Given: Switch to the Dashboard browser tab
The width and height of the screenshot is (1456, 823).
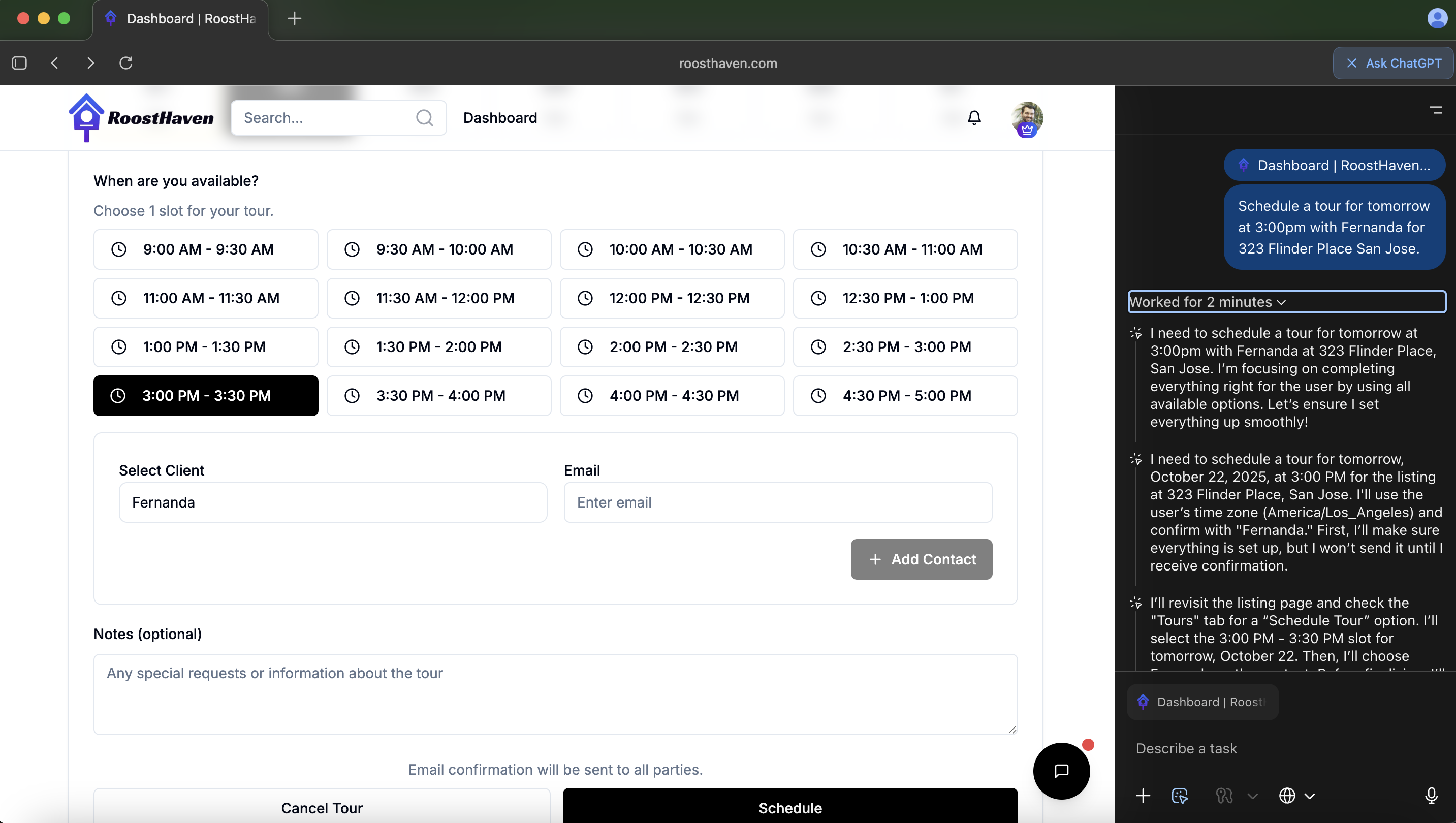Looking at the screenshot, I should point(181,19).
